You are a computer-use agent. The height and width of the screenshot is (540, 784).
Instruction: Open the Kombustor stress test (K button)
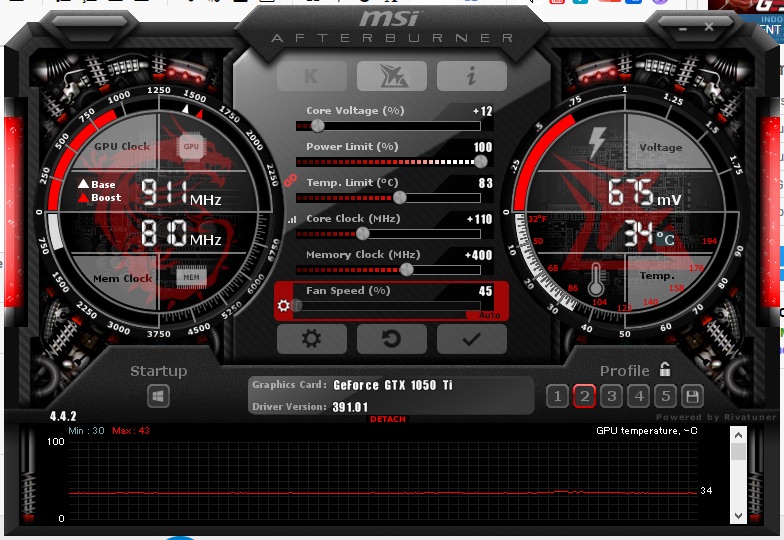311,76
